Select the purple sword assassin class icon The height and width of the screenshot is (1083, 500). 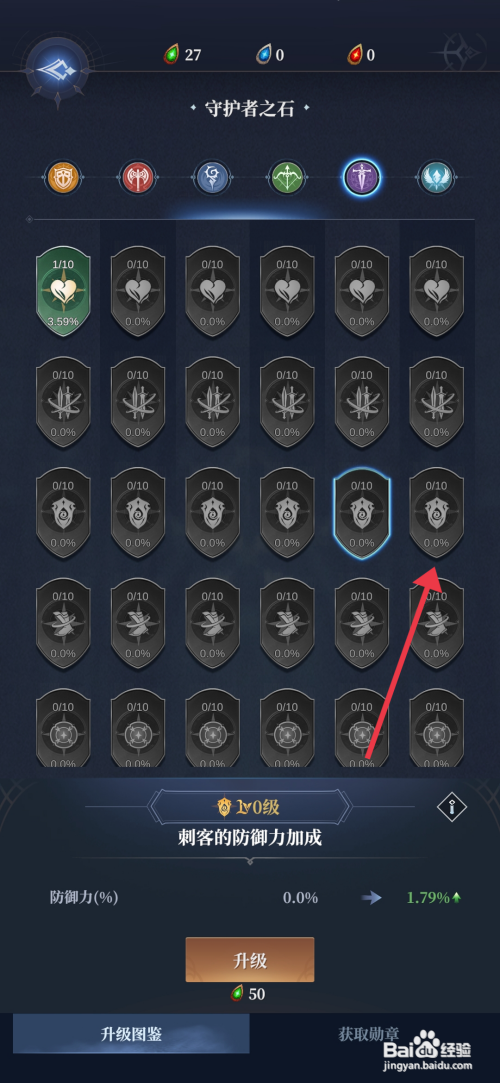point(361,178)
